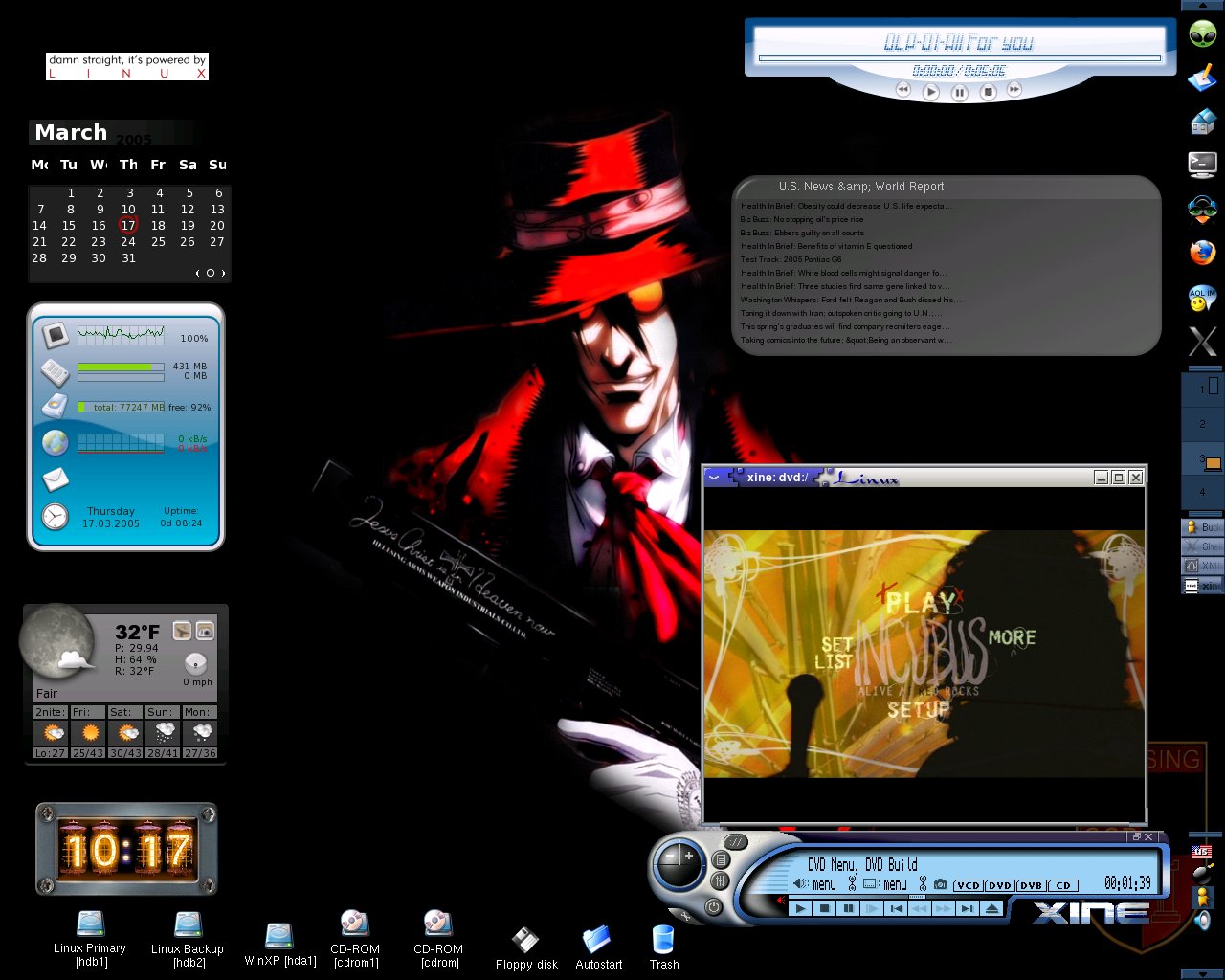The height and width of the screenshot is (980, 1225).
Task: Launch Firefox from the side panel
Action: point(1202,253)
